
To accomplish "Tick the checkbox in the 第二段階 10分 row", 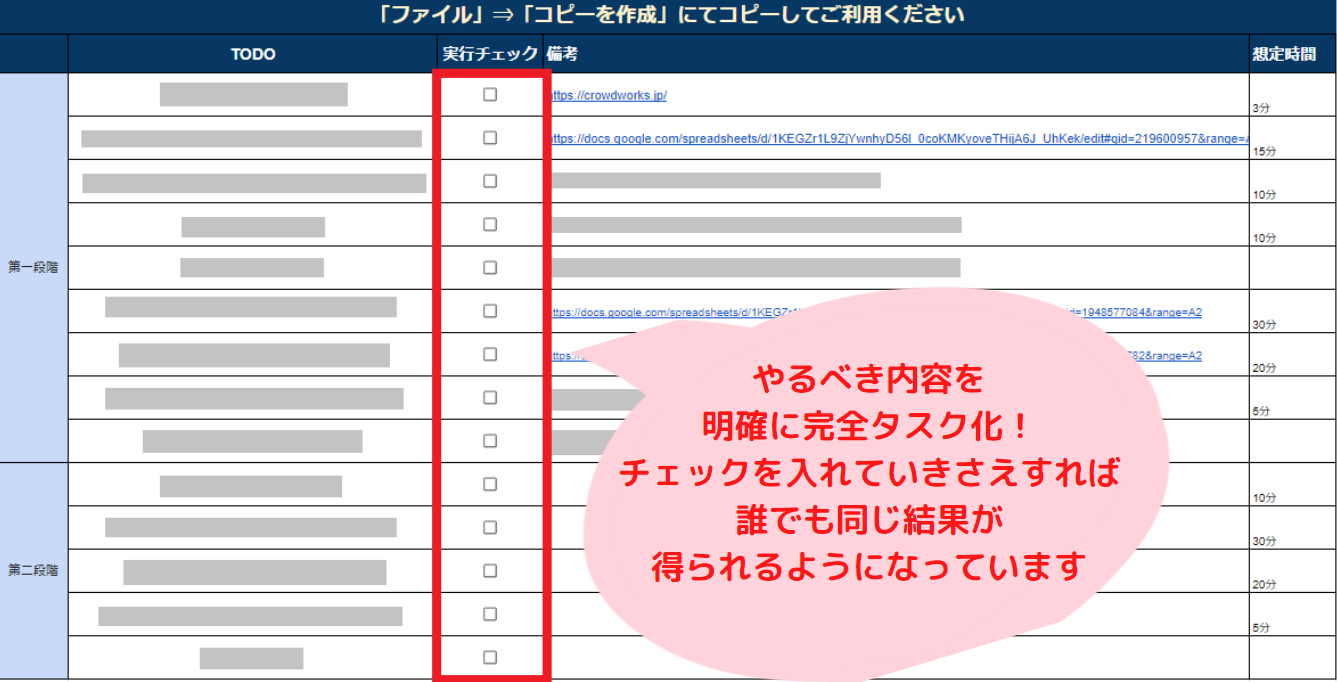I will pyautogui.click(x=490, y=484).
